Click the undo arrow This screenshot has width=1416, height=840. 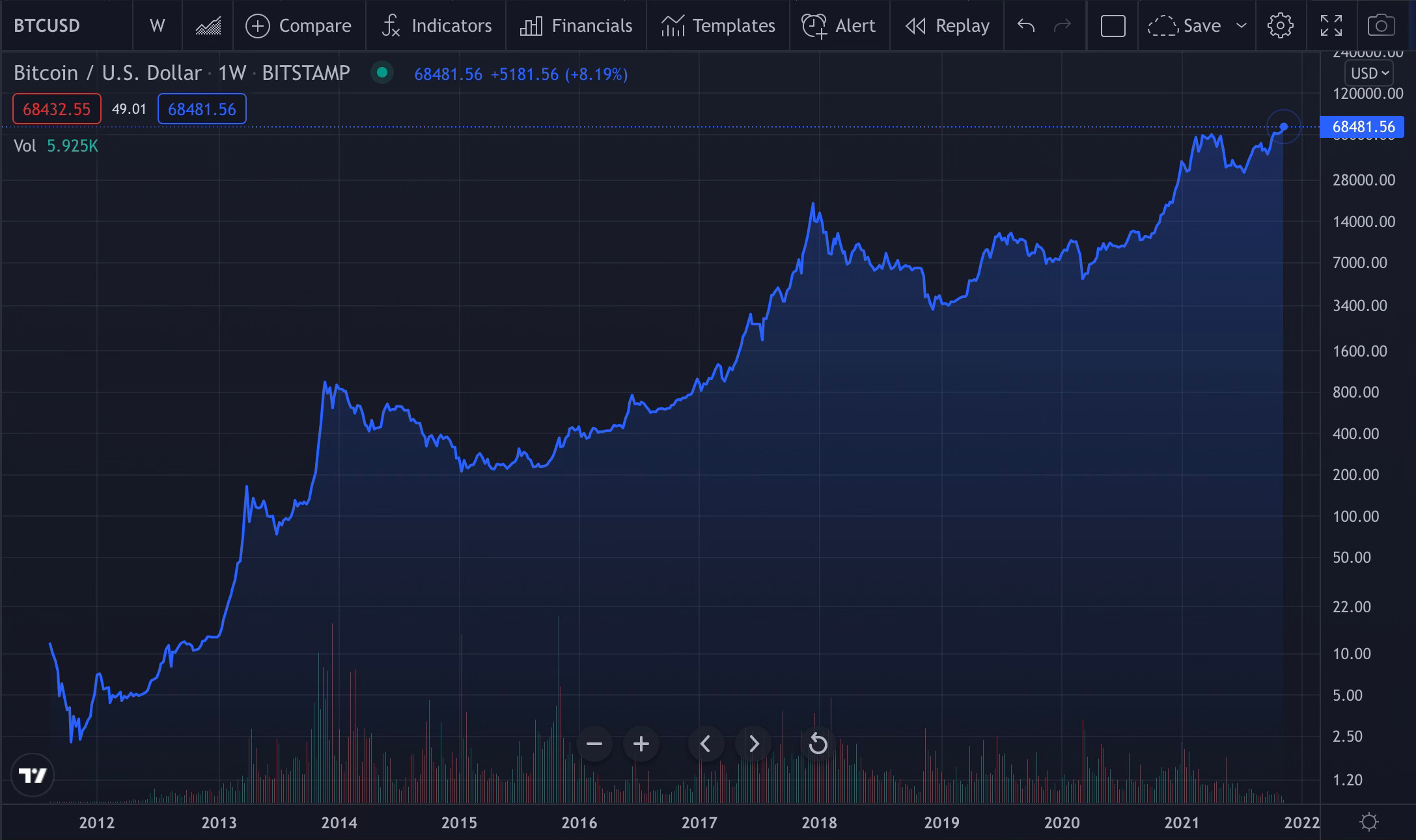click(1026, 26)
